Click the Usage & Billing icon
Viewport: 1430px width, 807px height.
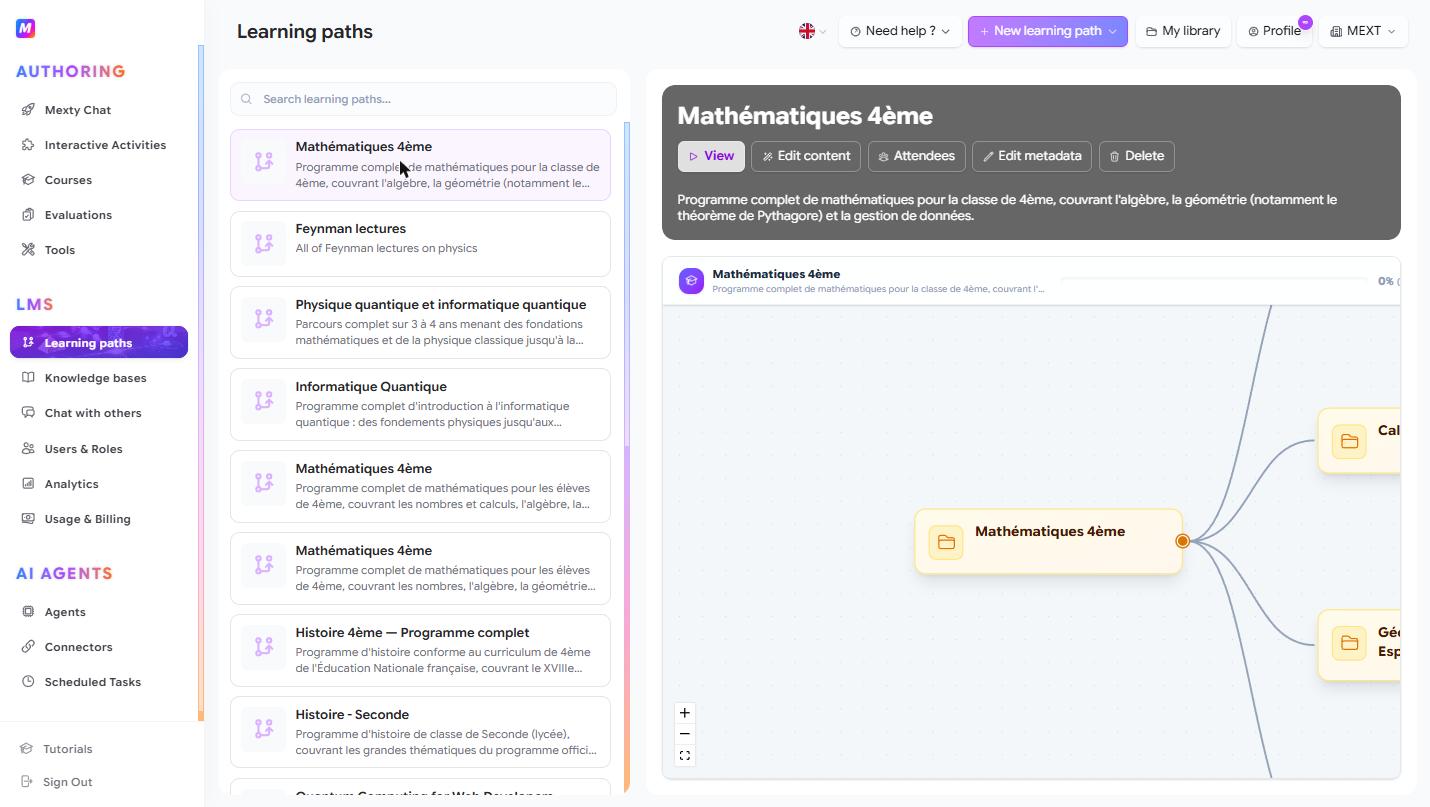[28, 519]
